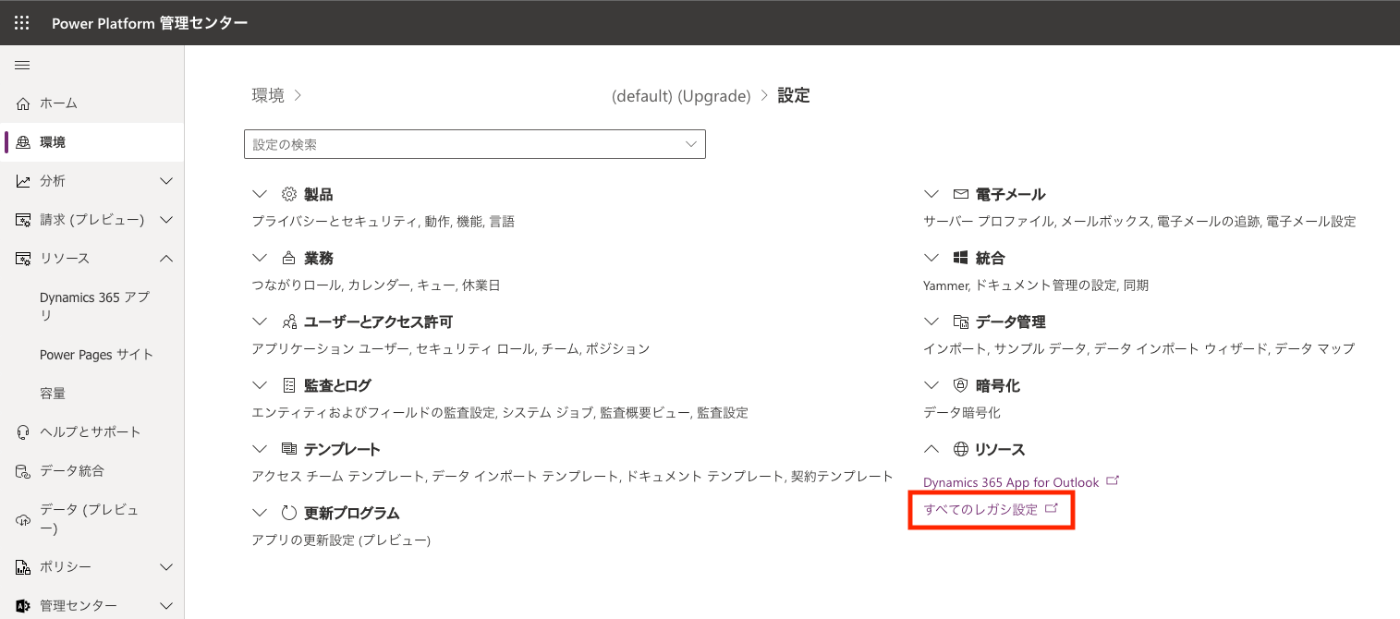This screenshot has width=1400, height=619.
Task: Toggle the 更新プログラム section chevron
Action: pyautogui.click(x=260, y=513)
